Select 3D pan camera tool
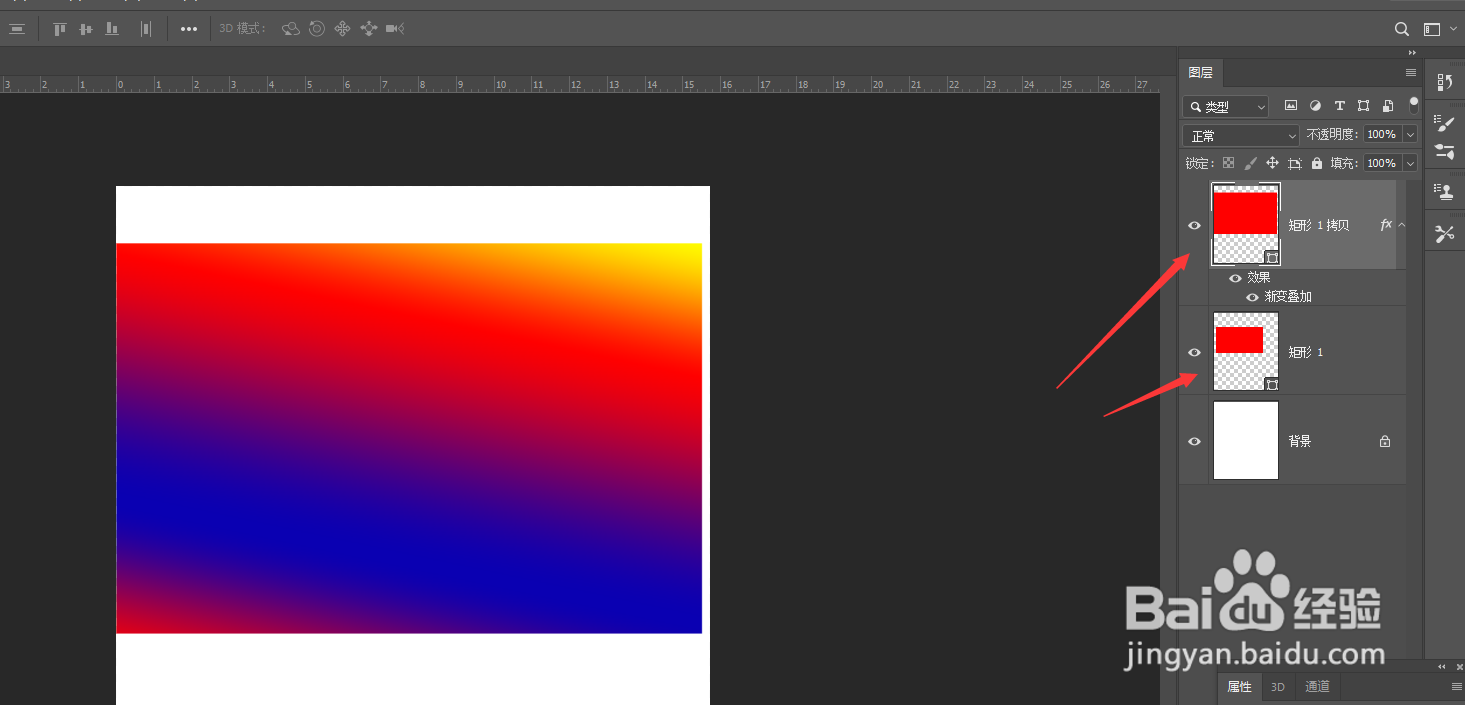Viewport: 1465px width, 705px height. (x=342, y=29)
